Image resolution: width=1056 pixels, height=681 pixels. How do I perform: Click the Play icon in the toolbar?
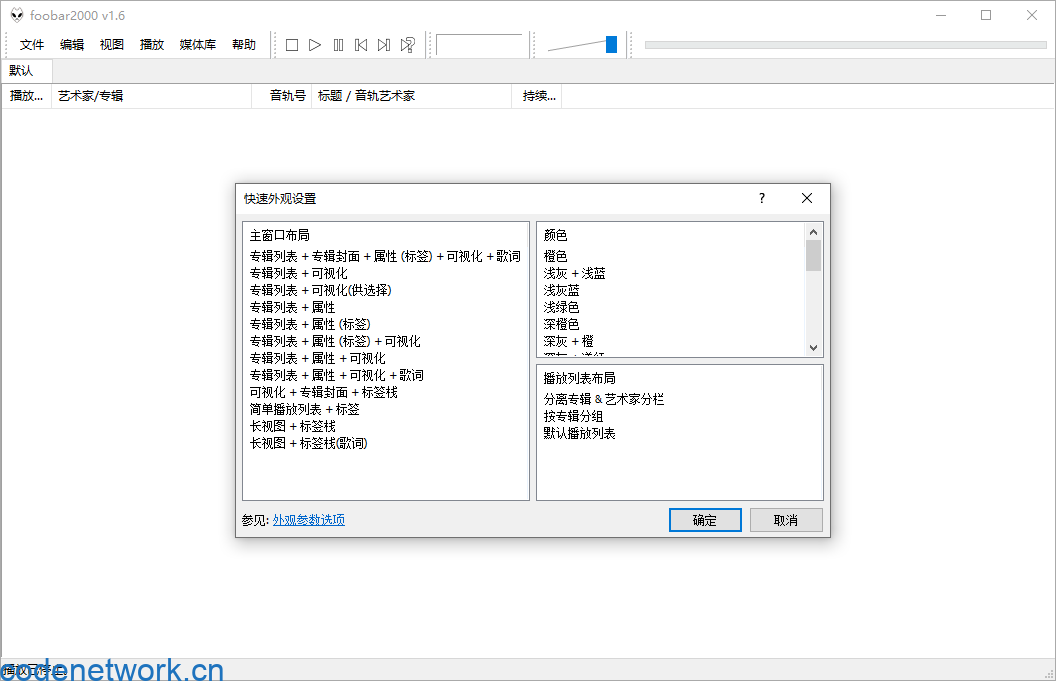(x=315, y=44)
